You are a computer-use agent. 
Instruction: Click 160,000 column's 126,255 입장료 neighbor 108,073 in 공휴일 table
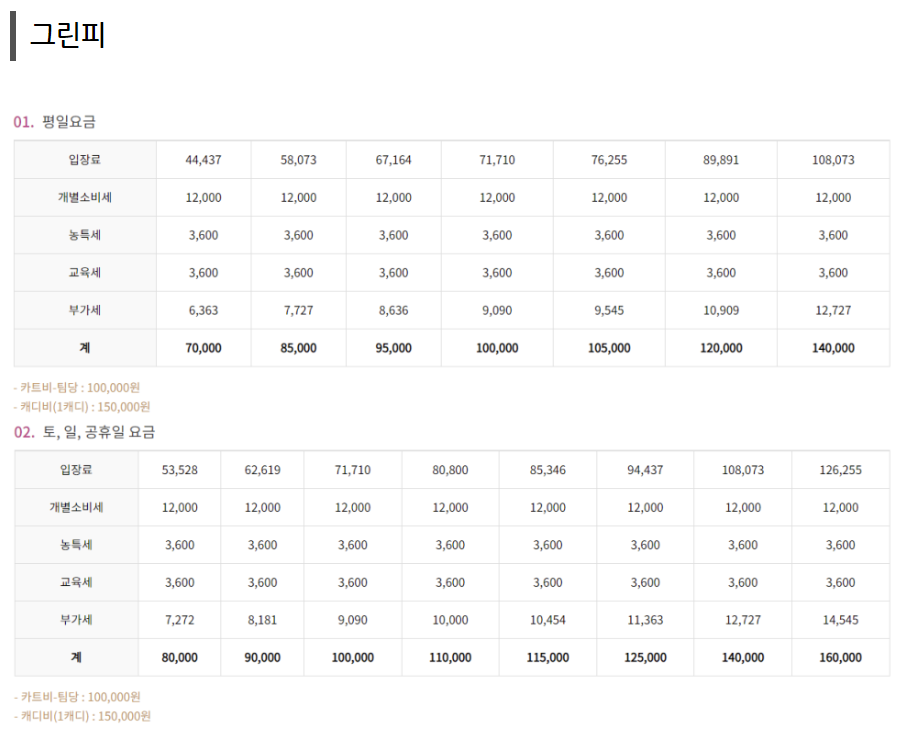click(x=743, y=470)
